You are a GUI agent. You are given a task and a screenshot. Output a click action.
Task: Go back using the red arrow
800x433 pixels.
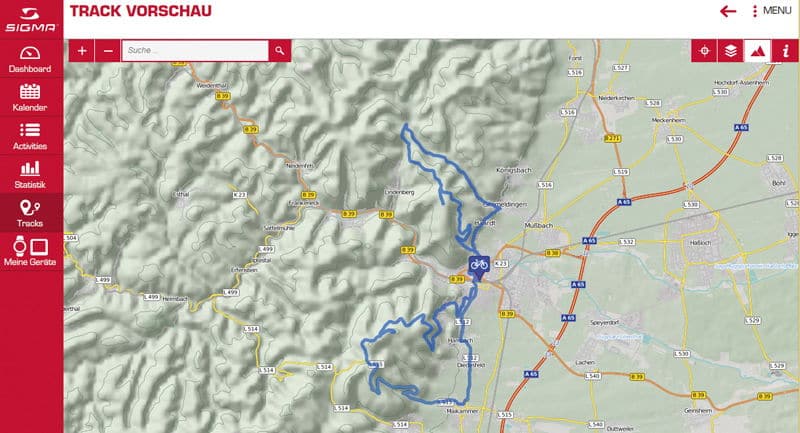728,11
